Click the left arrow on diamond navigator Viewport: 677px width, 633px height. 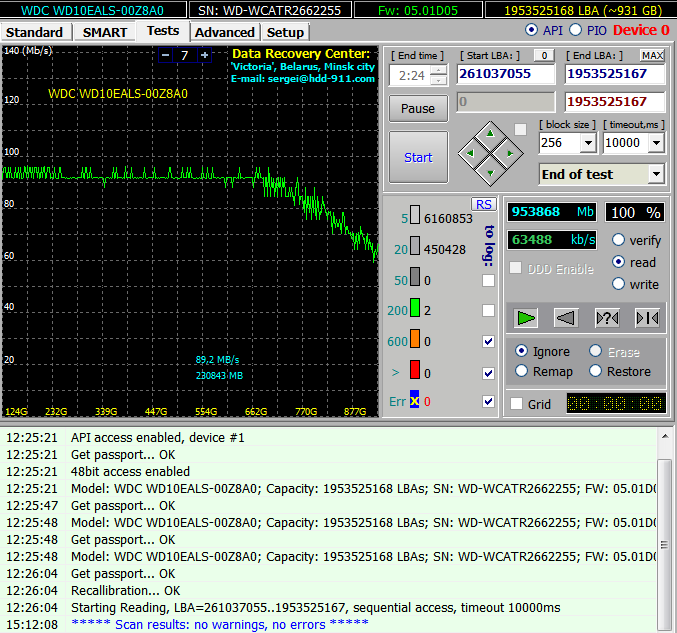tap(471, 153)
